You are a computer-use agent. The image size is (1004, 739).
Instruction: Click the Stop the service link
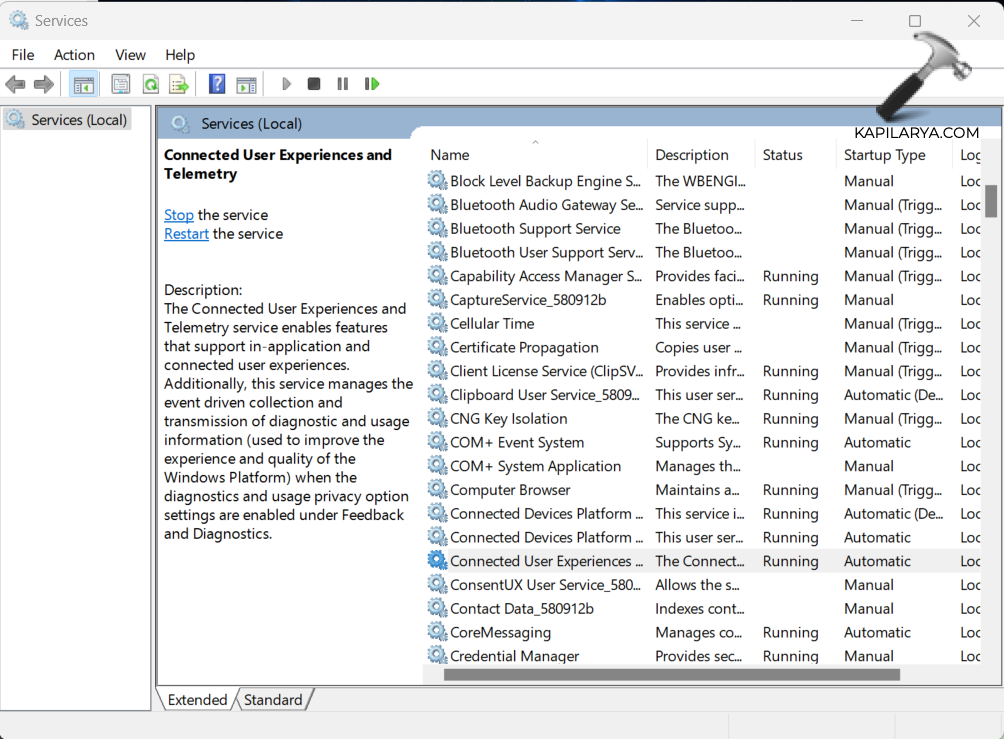[179, 215]
